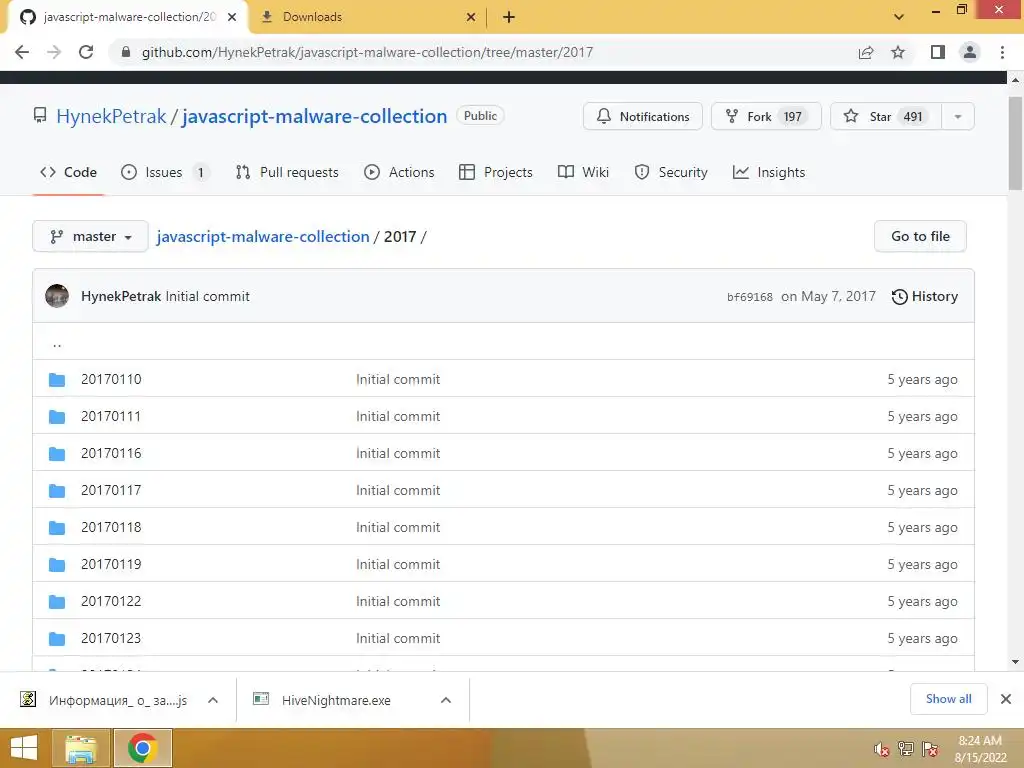Open folder 20170118
This screenshot has height=768, width=1024.
pyautogui.click(x=111, y=528)
